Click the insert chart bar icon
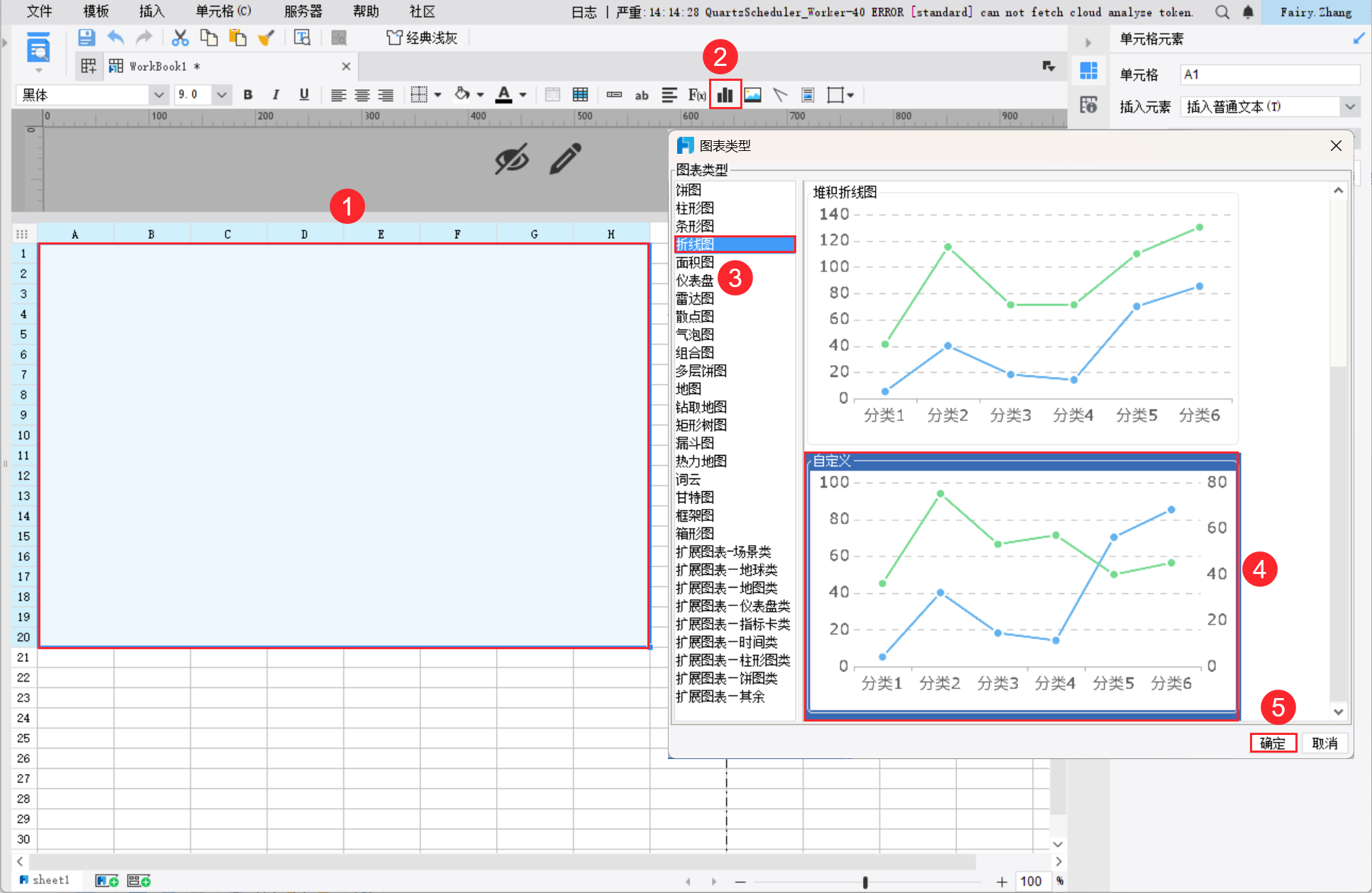1372x893 pixels. (725, 95)
